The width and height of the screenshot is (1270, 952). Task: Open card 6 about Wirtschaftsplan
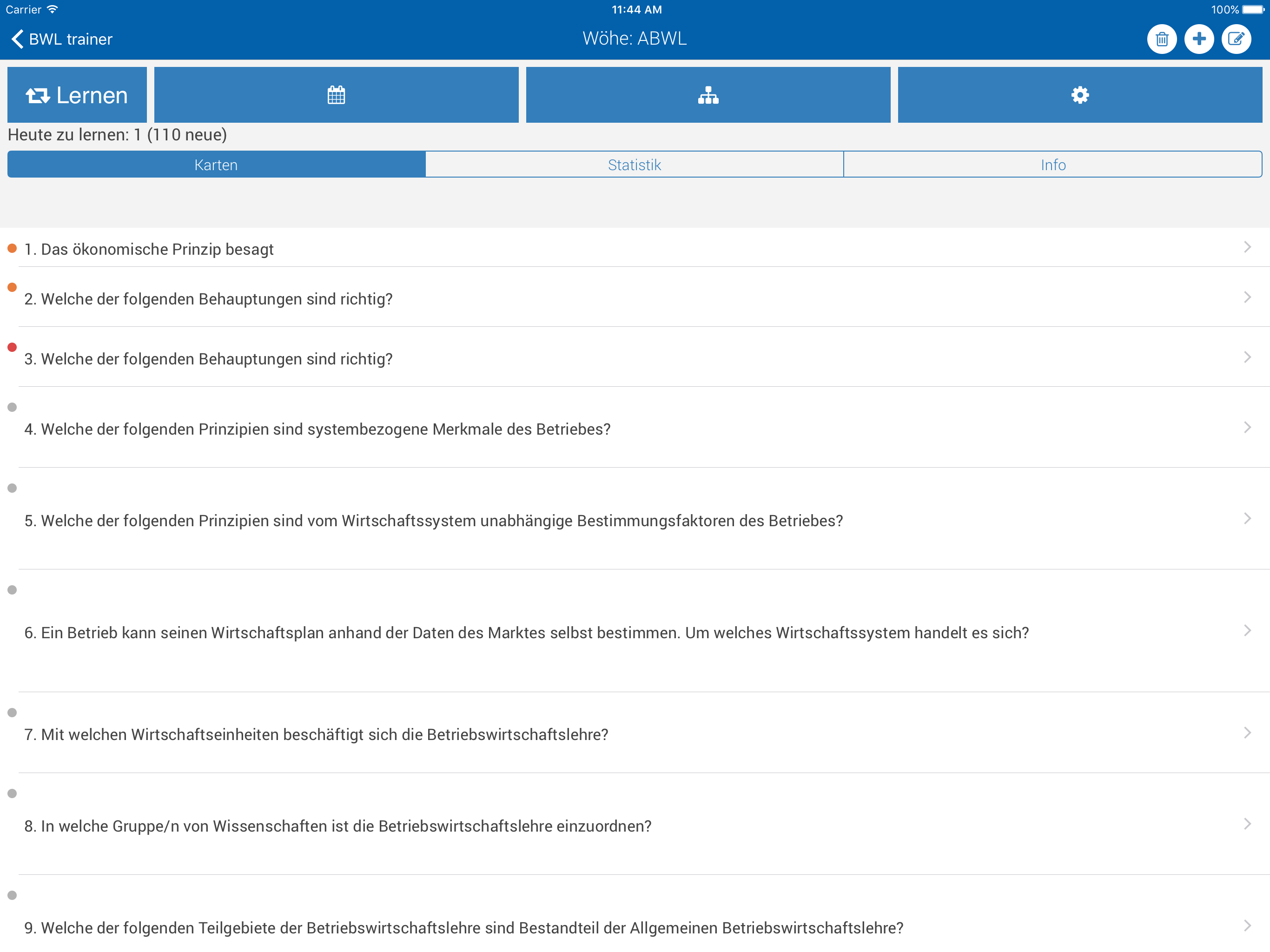635,631
